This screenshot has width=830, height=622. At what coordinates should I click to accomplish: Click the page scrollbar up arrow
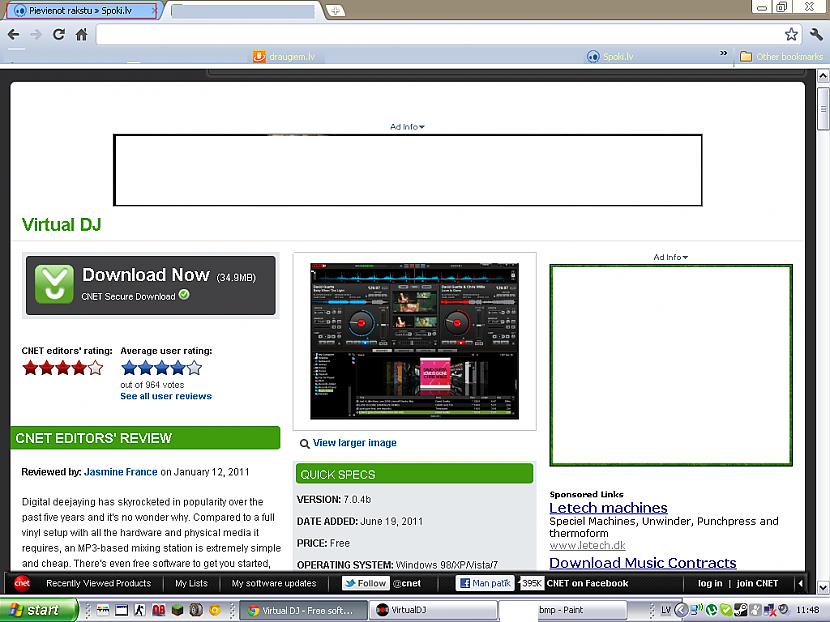(823, 76)
